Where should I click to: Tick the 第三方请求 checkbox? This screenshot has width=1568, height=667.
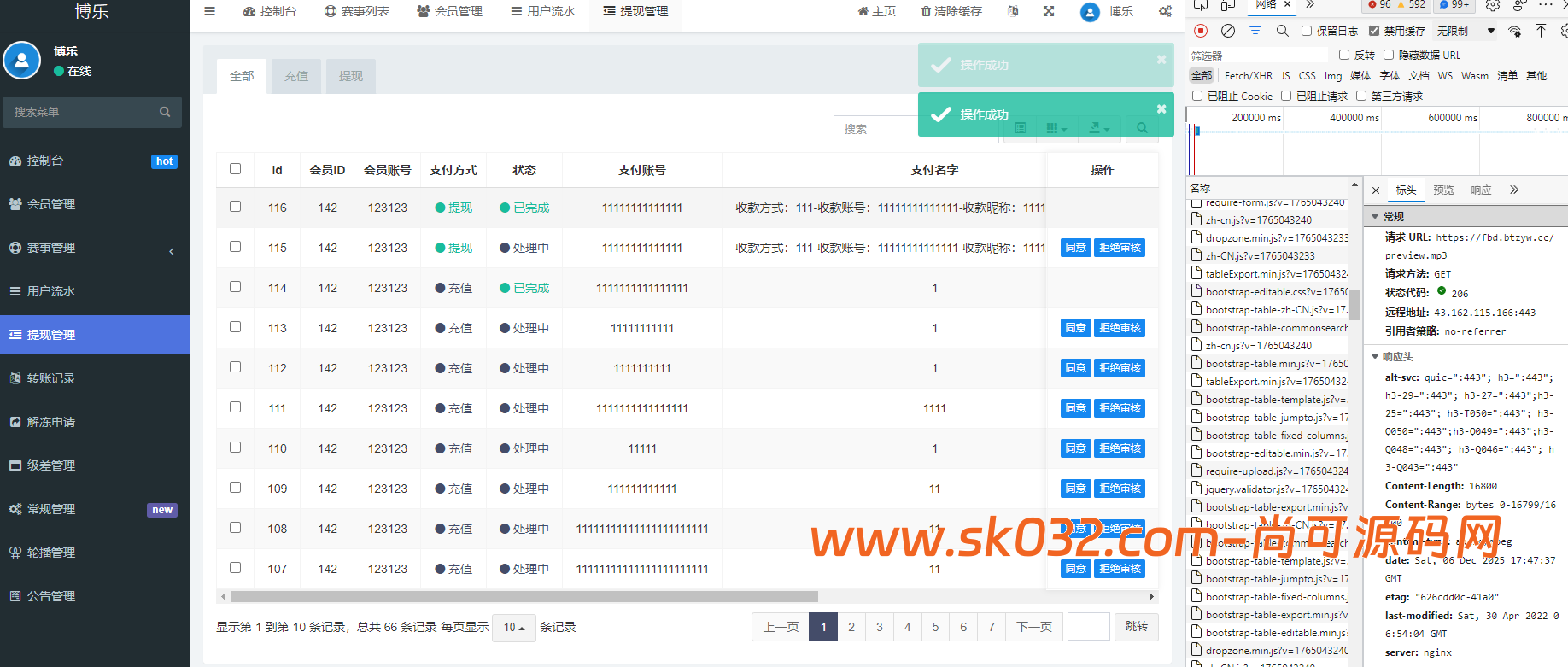[x=1361, y=96]
